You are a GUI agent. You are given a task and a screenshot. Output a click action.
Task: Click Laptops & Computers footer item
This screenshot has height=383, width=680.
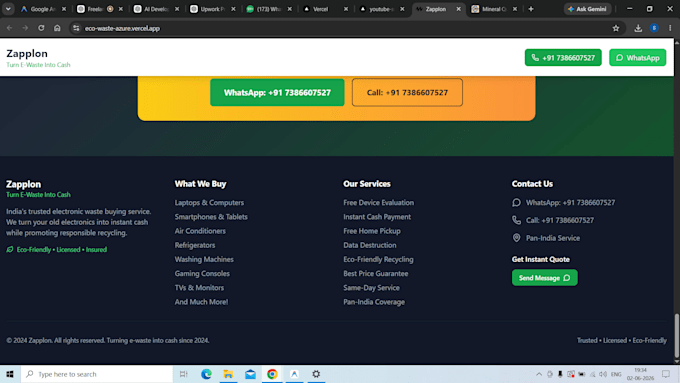tap(209, 203)
